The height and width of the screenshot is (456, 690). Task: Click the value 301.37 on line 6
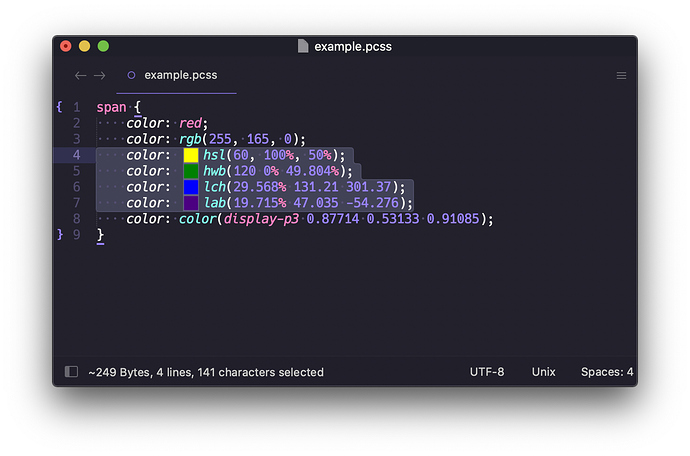368,187
